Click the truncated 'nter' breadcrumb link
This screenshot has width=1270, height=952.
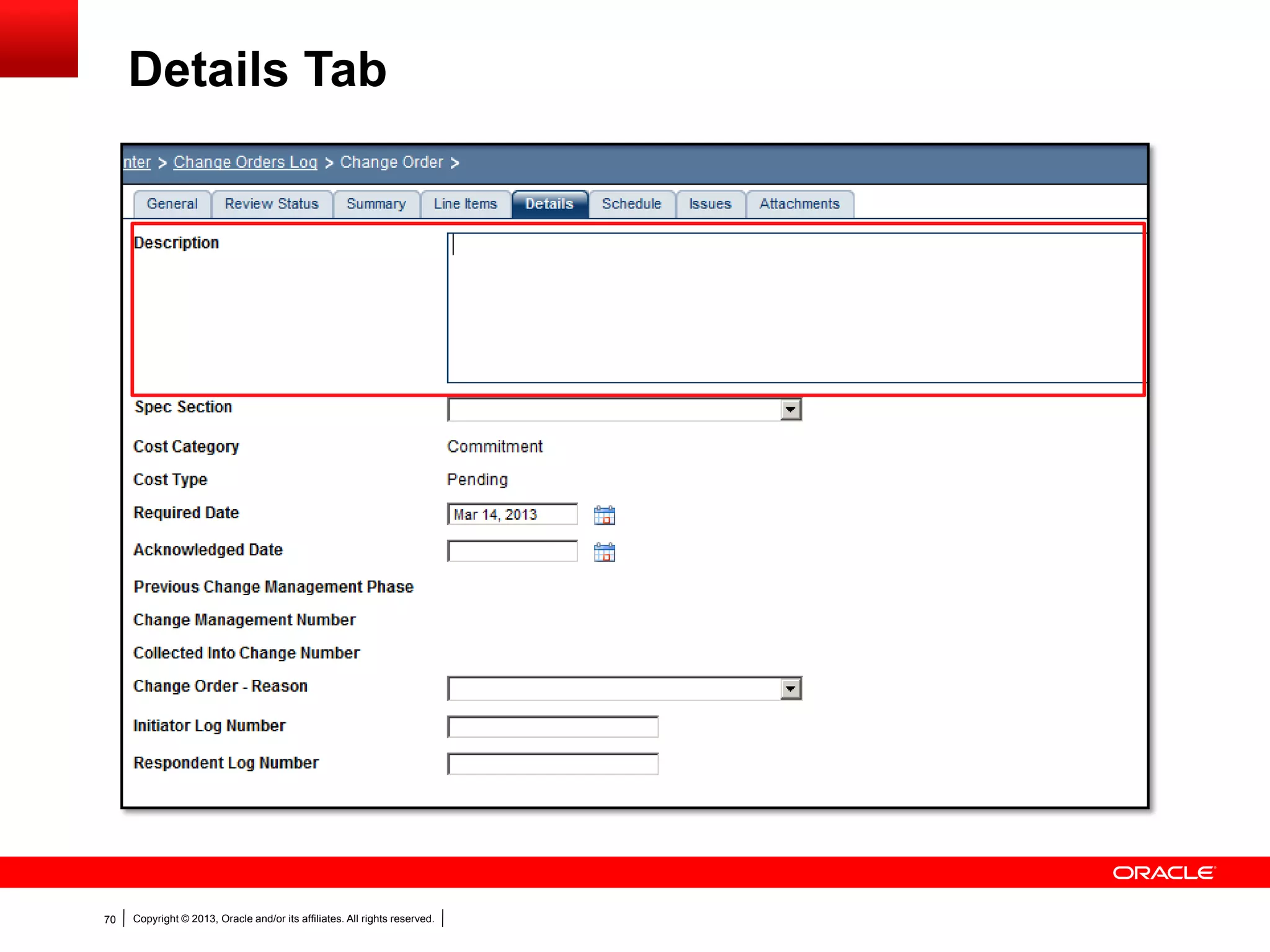pos(137,162)
